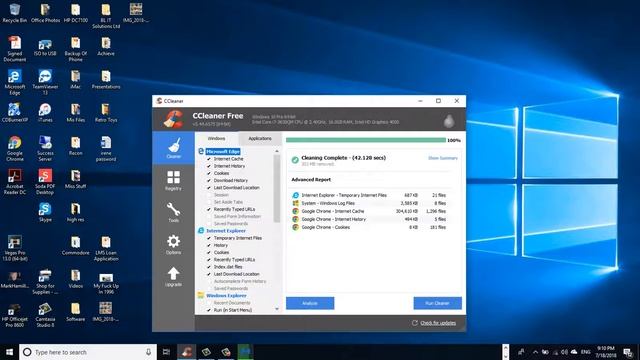640x360 pixels.
Task: Enable Recent Documents under Windows Explorer
Action: coord(209,303)
